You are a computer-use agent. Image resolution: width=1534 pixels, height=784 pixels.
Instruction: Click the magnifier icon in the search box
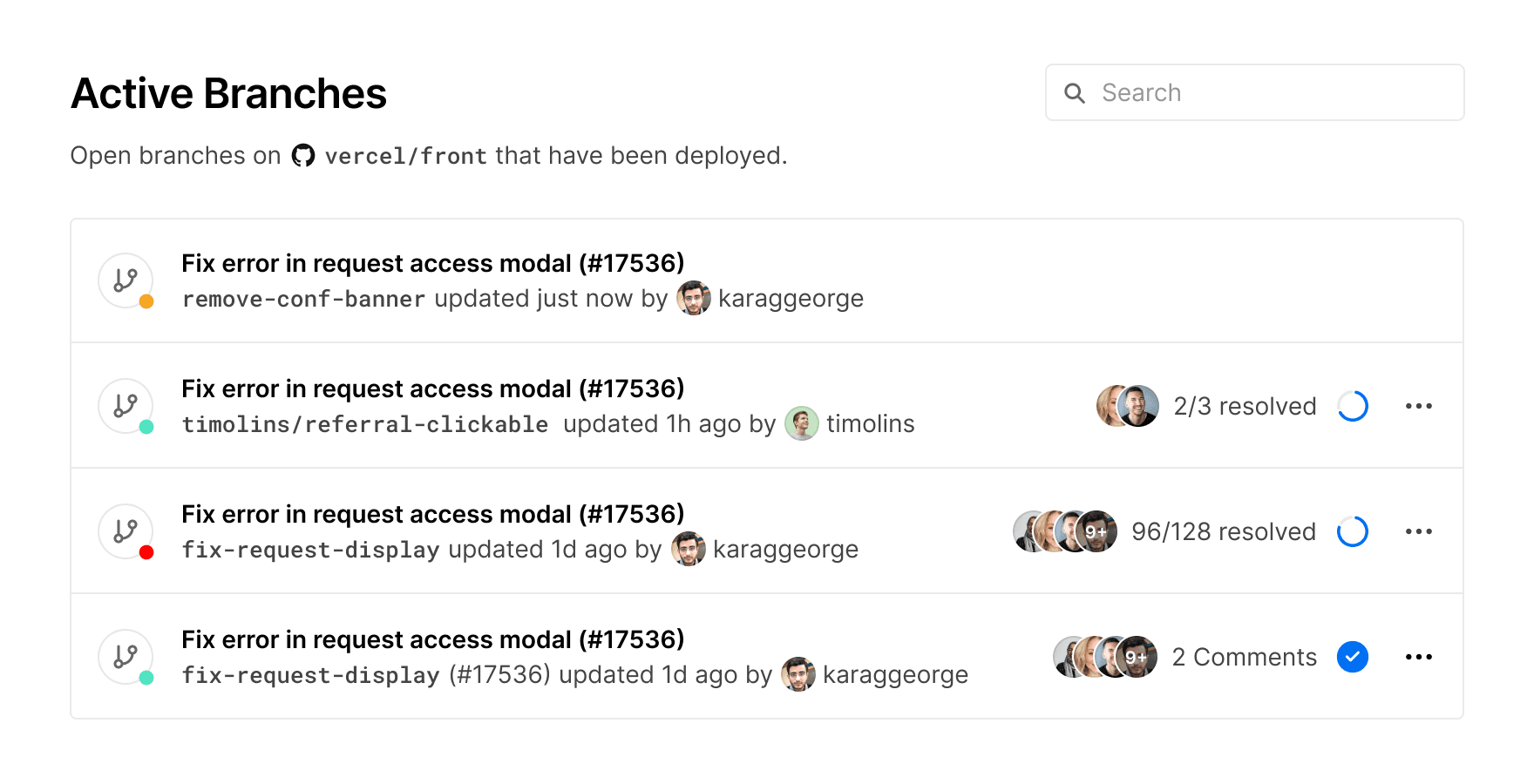pyautogui.click(x=1075, y=93)
